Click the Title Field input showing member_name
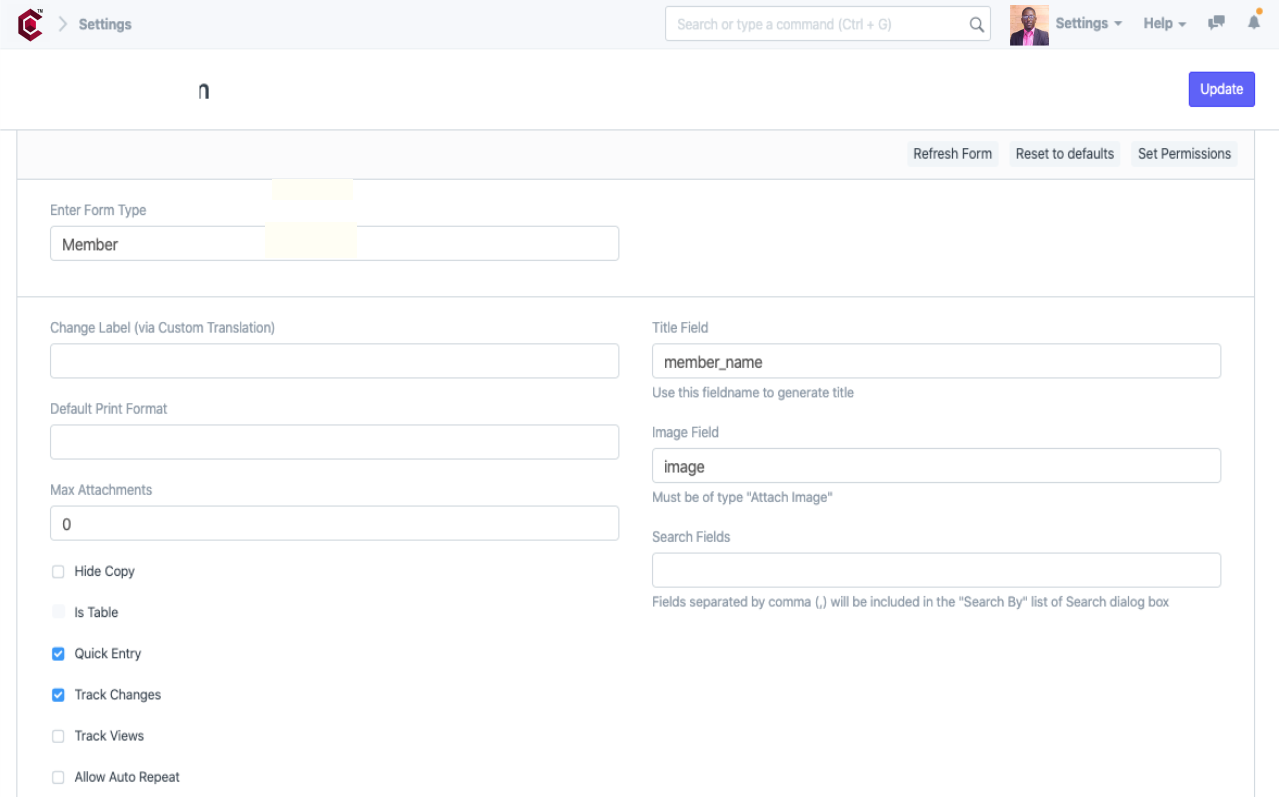This screenshot has width=1279, height=797. tap(936, 361)
